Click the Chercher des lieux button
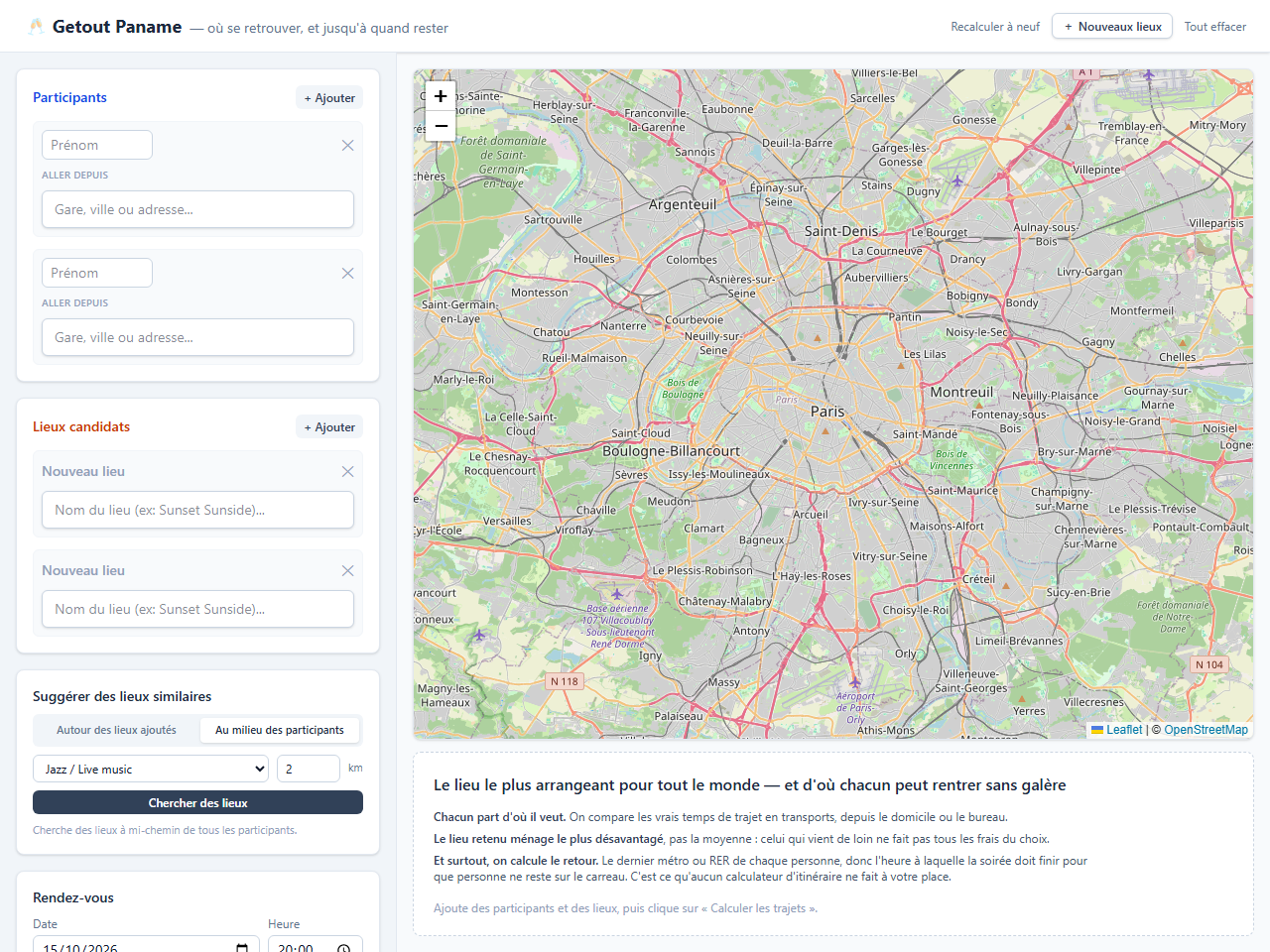1270x952 pixels. [197, 802]
